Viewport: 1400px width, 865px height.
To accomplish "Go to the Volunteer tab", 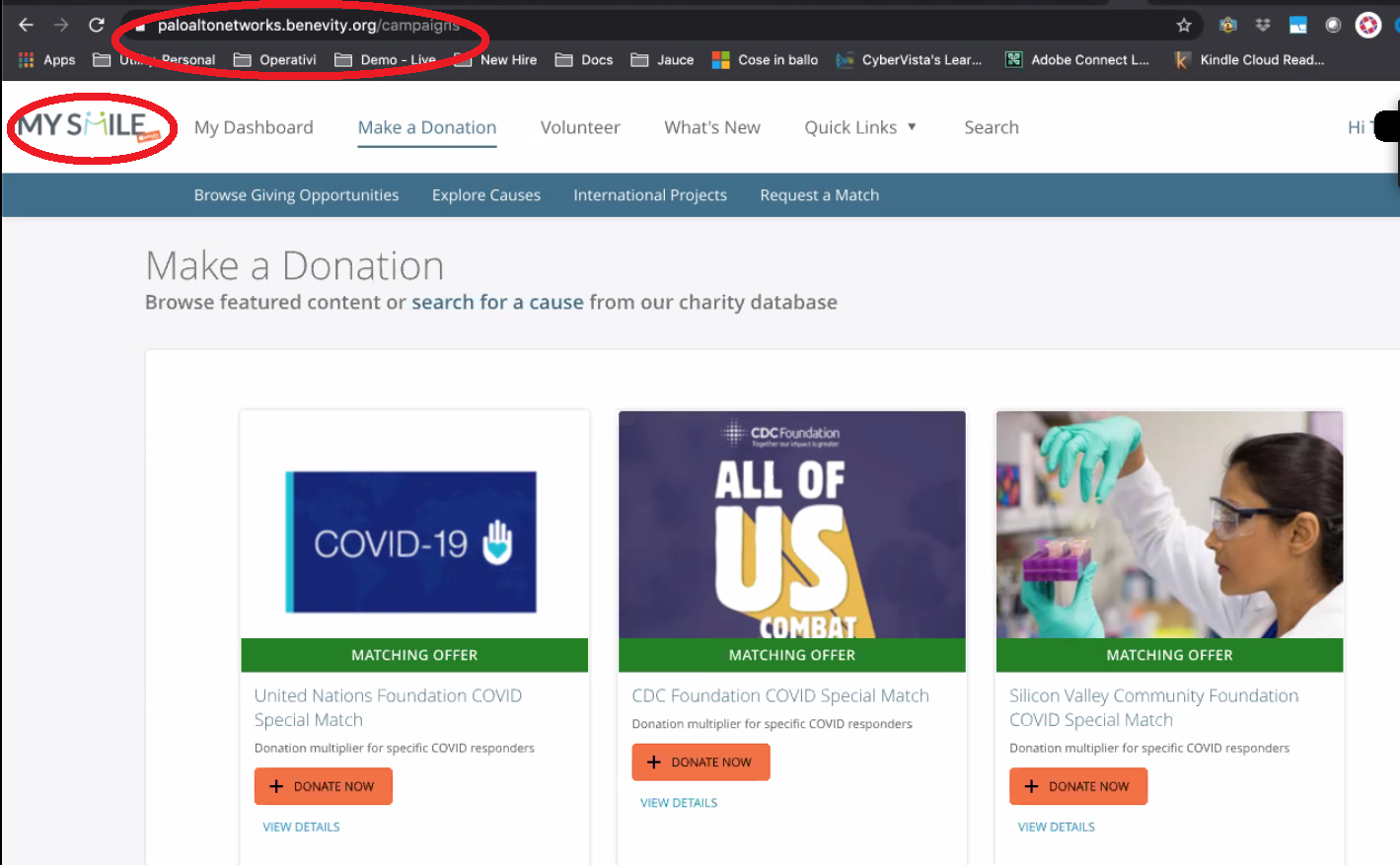I will pos(580,127).
